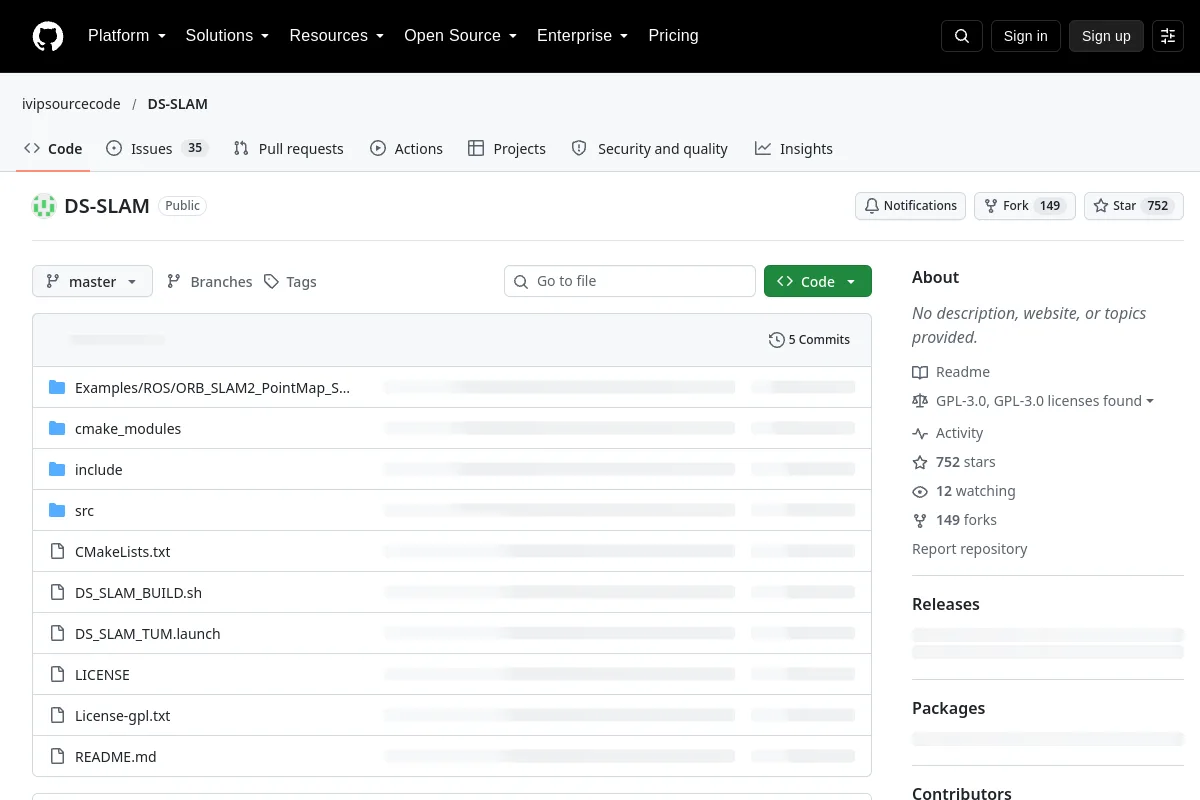This screenshot has width=1200, height=800.
Task: Open the appearance settings sliders icon button
Action: click(x=1168, y=36)
